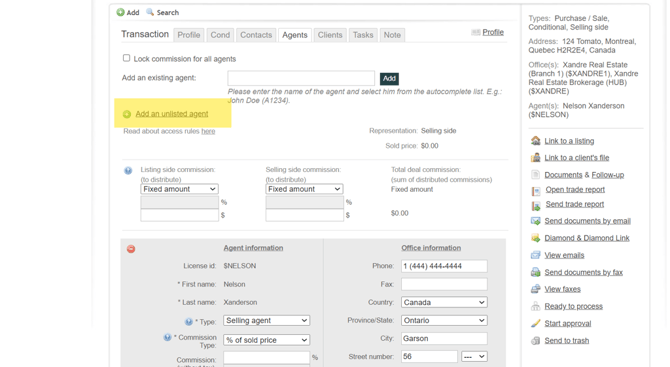Click the Diamond & Diamond Link link
This screenshot has height=367, width=670.
point(587,238)
